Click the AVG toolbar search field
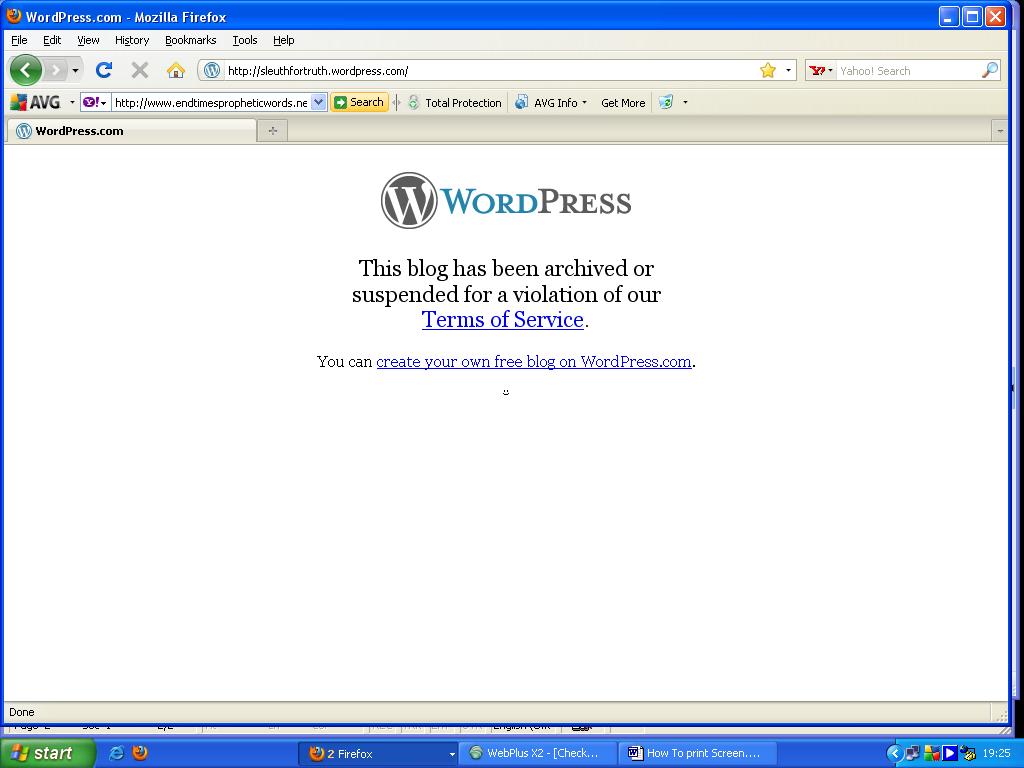The height and width of the screenshot is (768, 1024). coord(211,103)
